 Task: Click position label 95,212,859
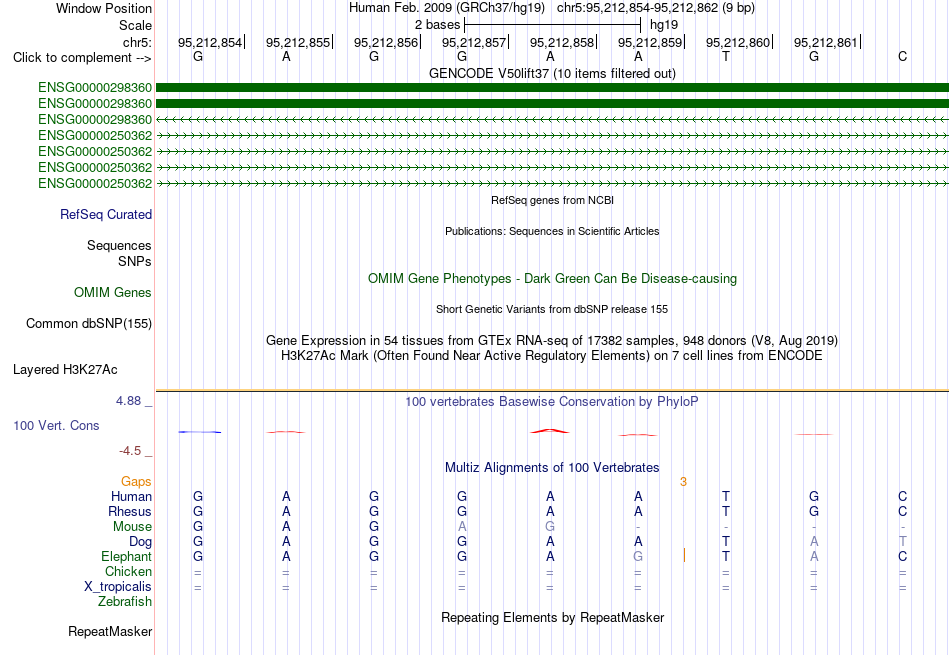[x=649, y=42]
